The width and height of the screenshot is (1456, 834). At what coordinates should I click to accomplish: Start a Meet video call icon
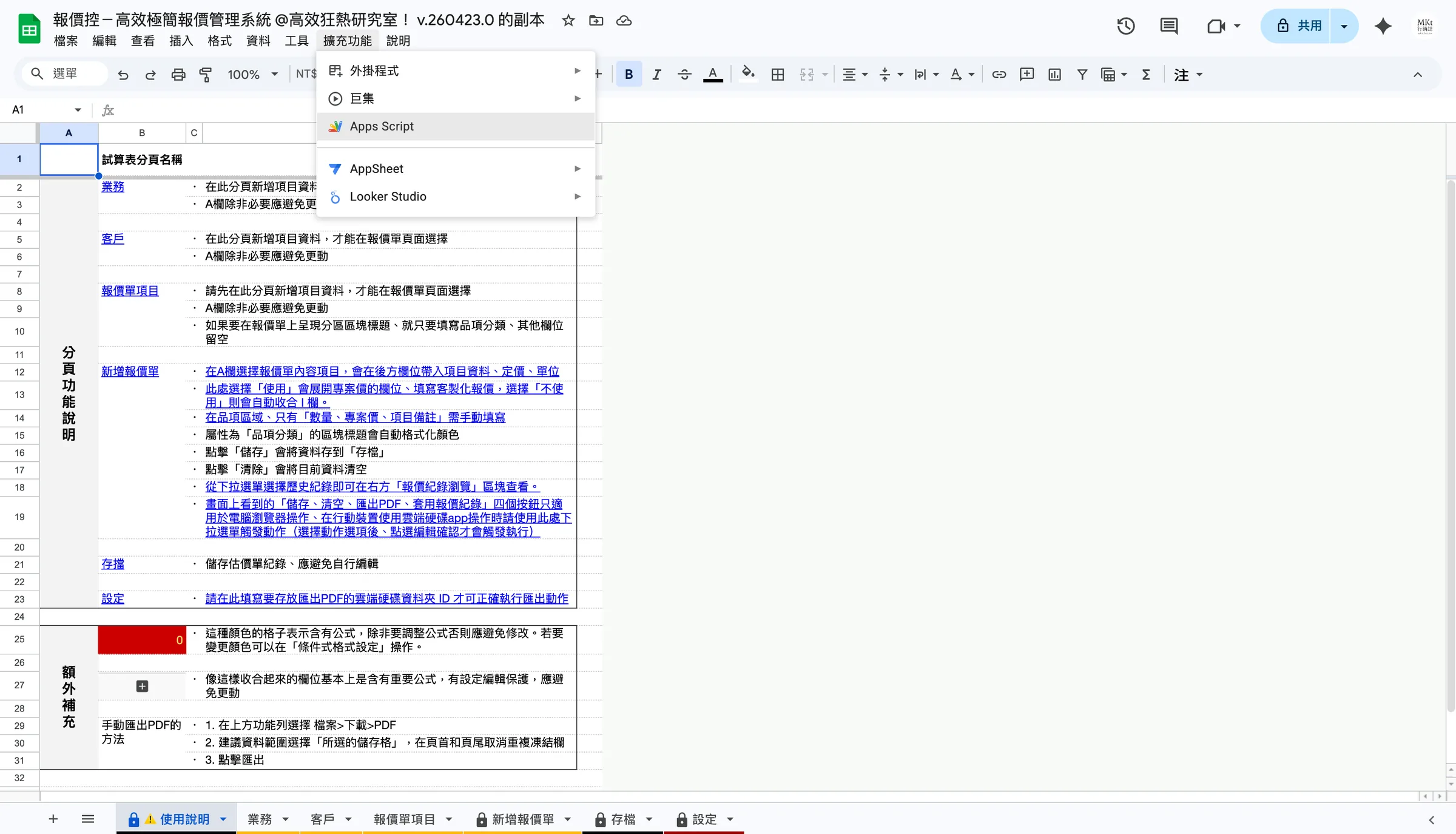point(1216,26)
